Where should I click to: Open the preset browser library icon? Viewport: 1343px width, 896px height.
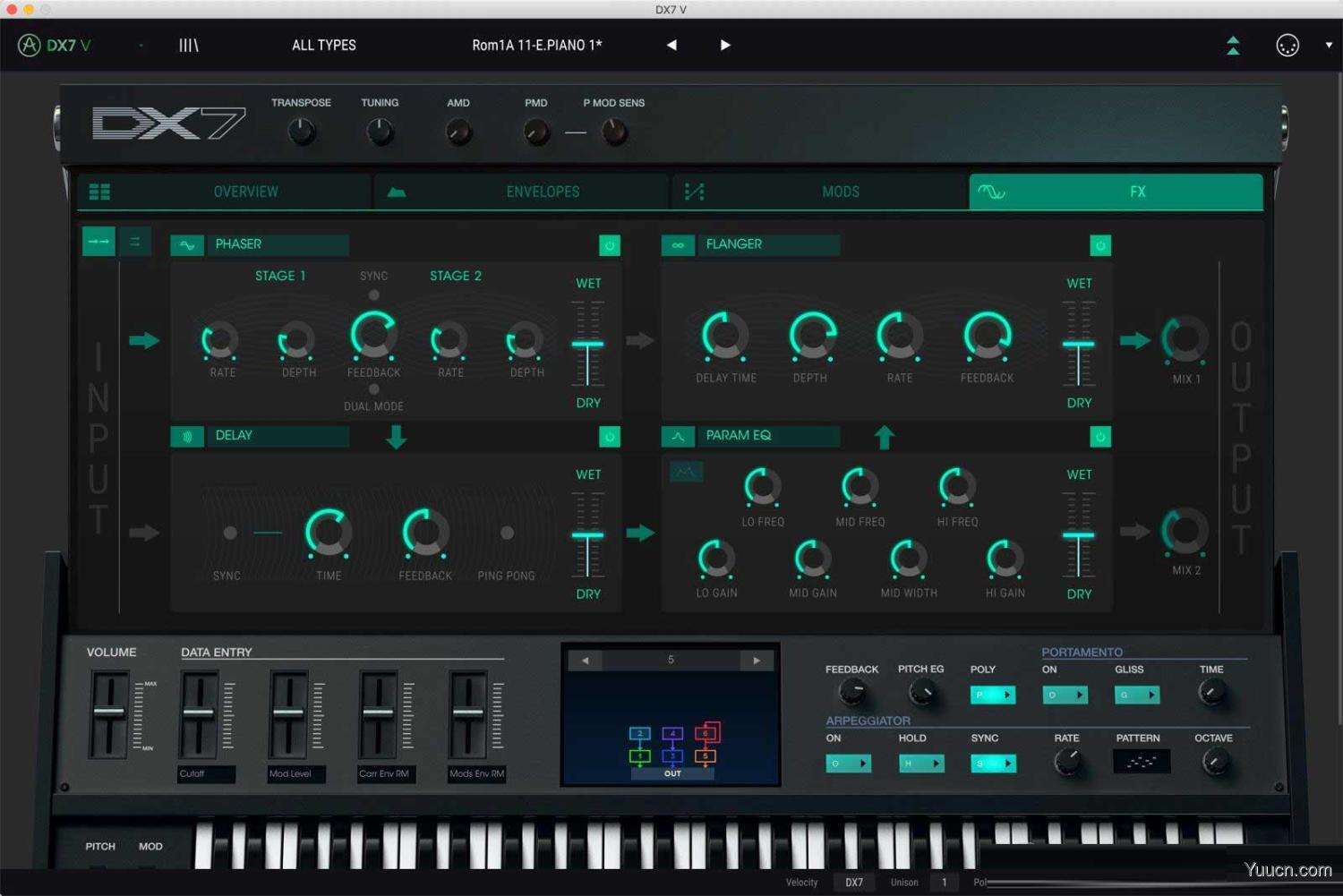(x=188, y=45)
